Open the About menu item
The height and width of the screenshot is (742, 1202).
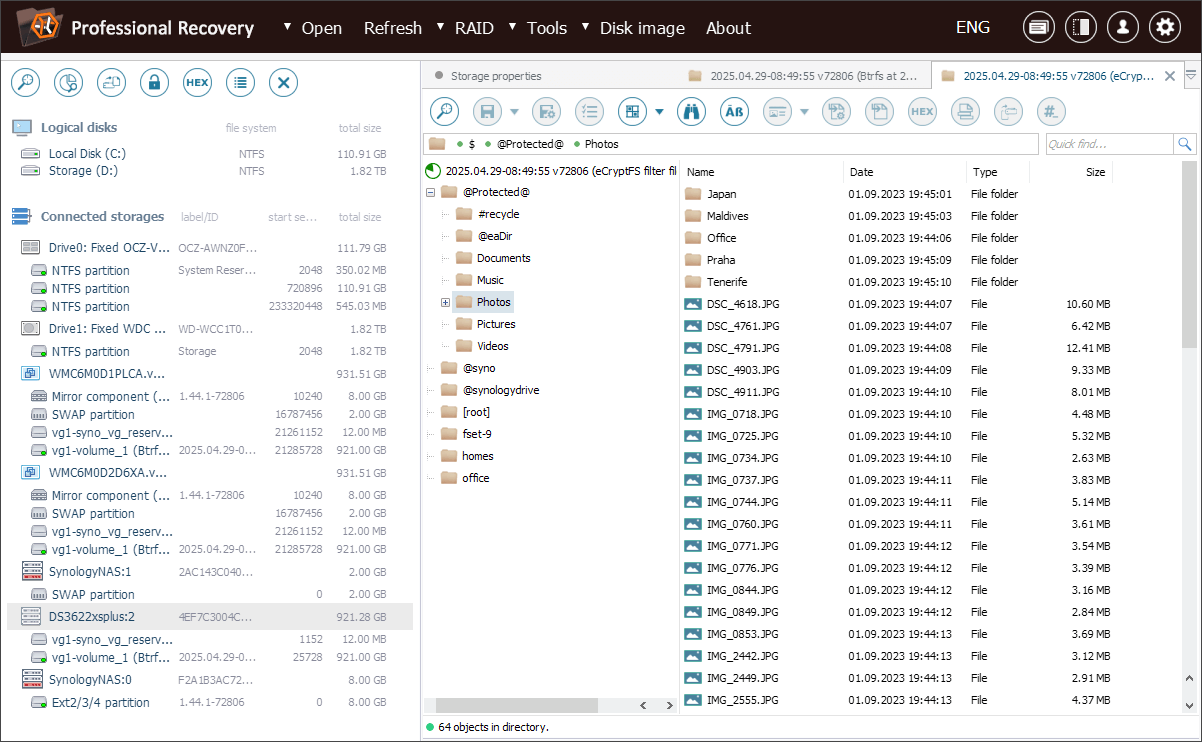tap(728, 28)
